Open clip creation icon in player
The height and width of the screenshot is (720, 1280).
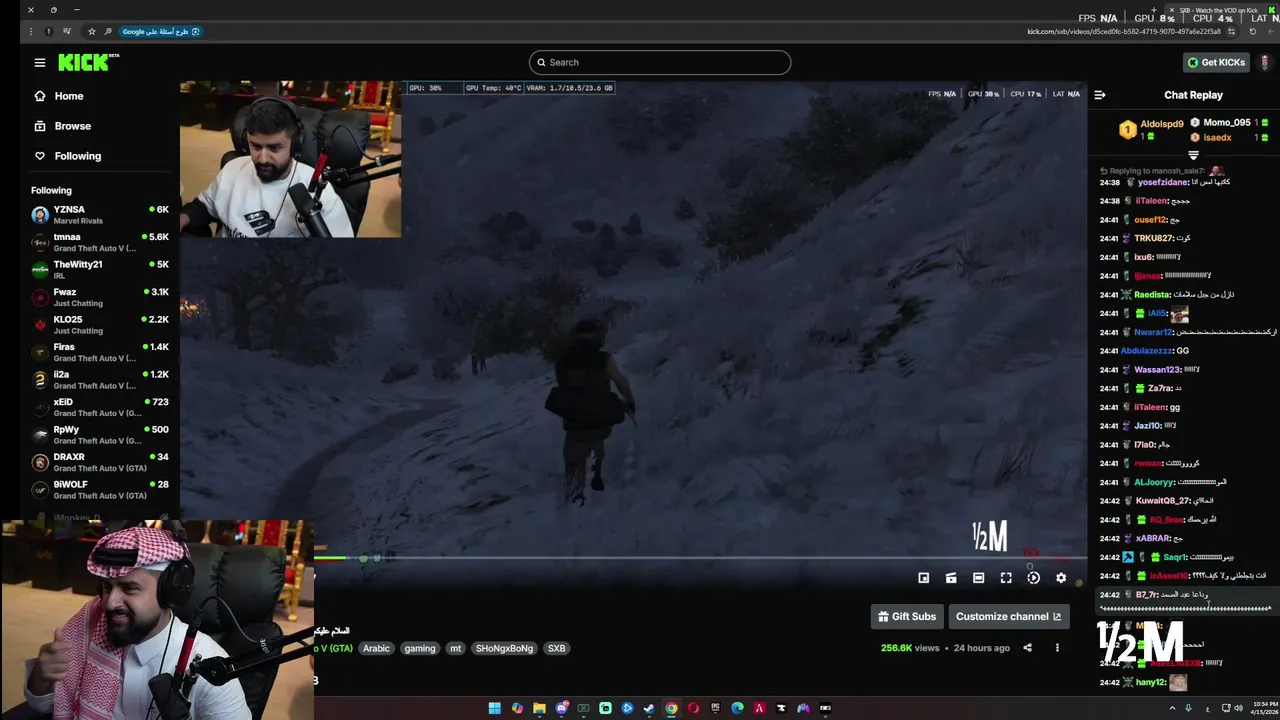[951, 578]
